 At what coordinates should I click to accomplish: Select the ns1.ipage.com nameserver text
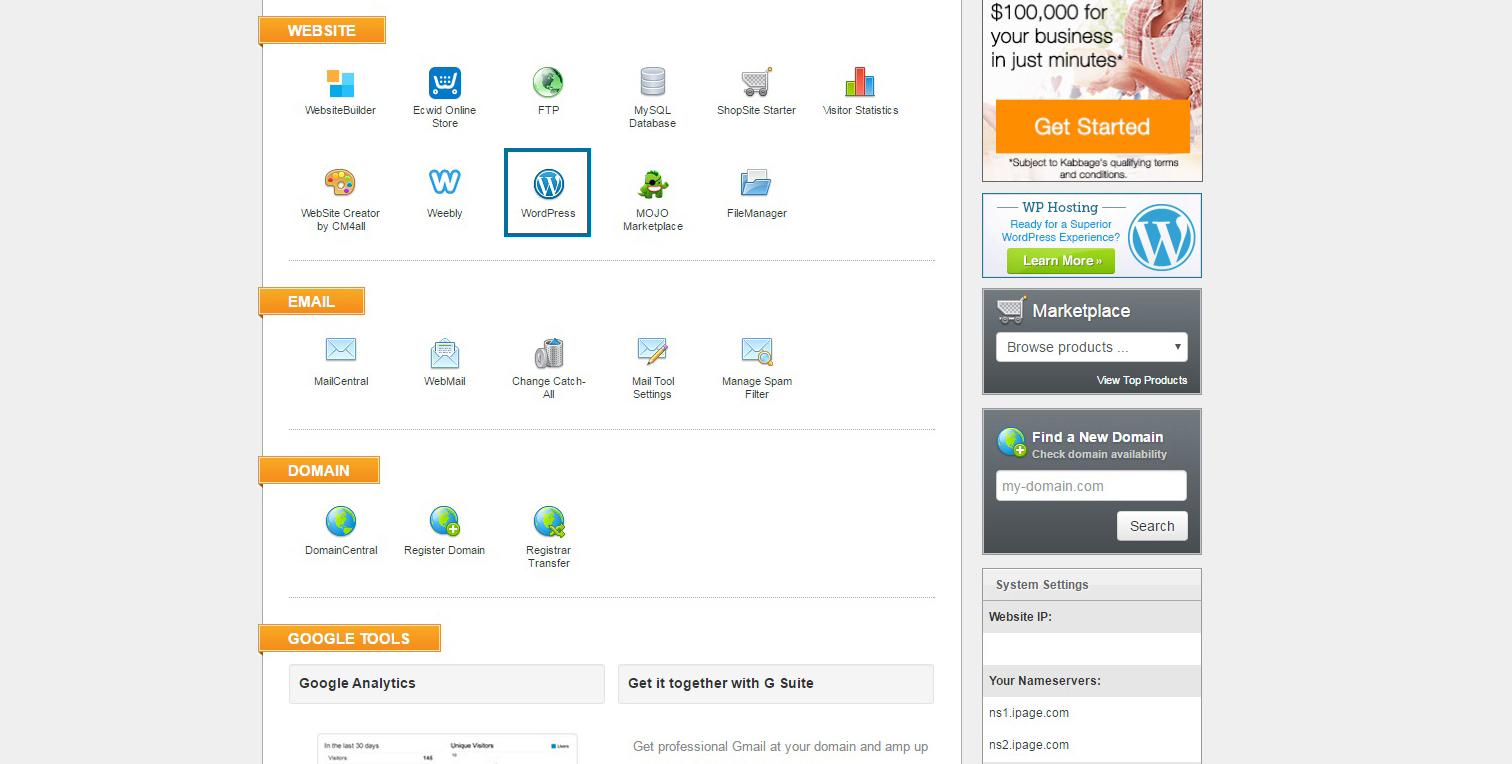(1029, 713)
